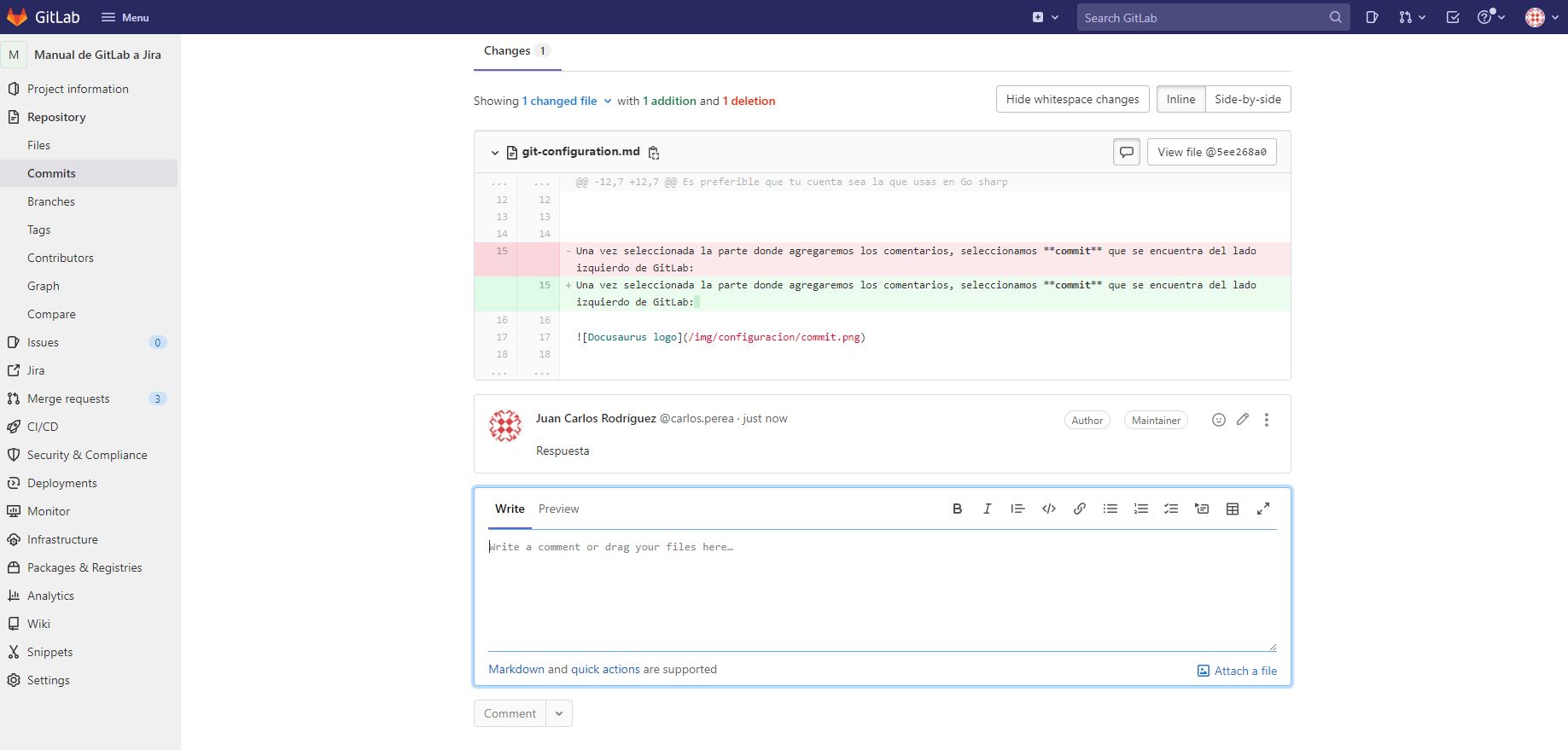This screenshot has width=1568, height=750.
Task: Open Repository section in sidebar
Action: tap(56, 117)
